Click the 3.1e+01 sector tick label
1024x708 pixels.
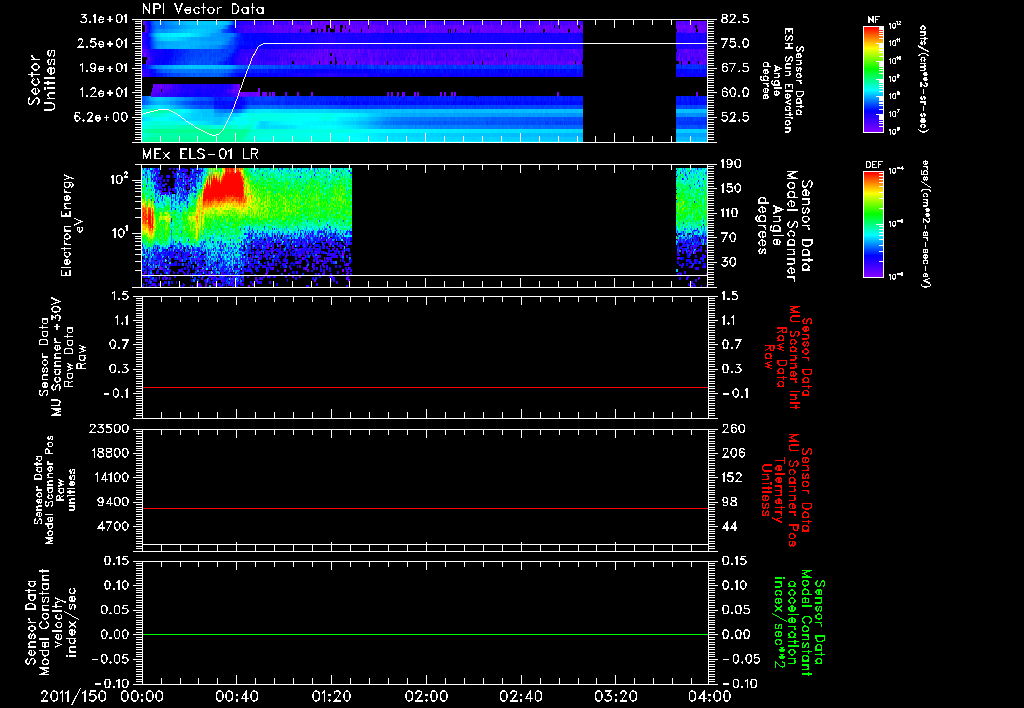point(104,19)
